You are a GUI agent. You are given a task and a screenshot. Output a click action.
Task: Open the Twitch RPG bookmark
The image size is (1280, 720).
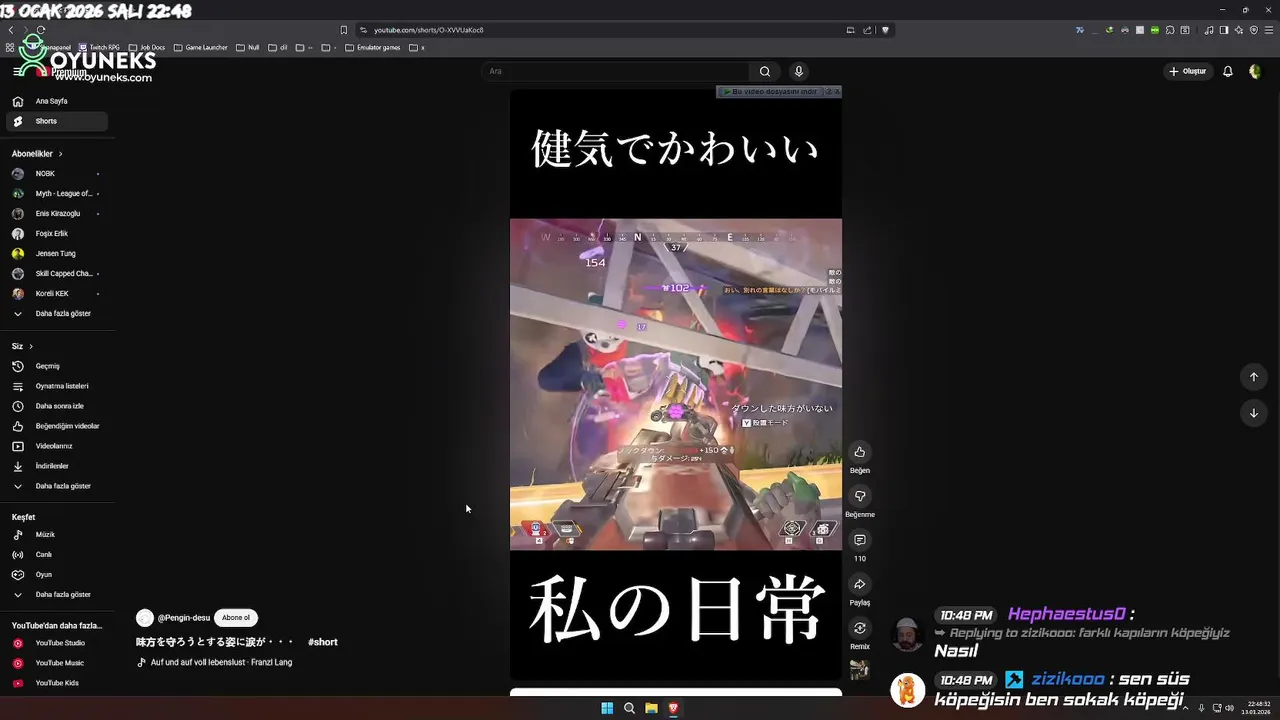pos(99,47)
